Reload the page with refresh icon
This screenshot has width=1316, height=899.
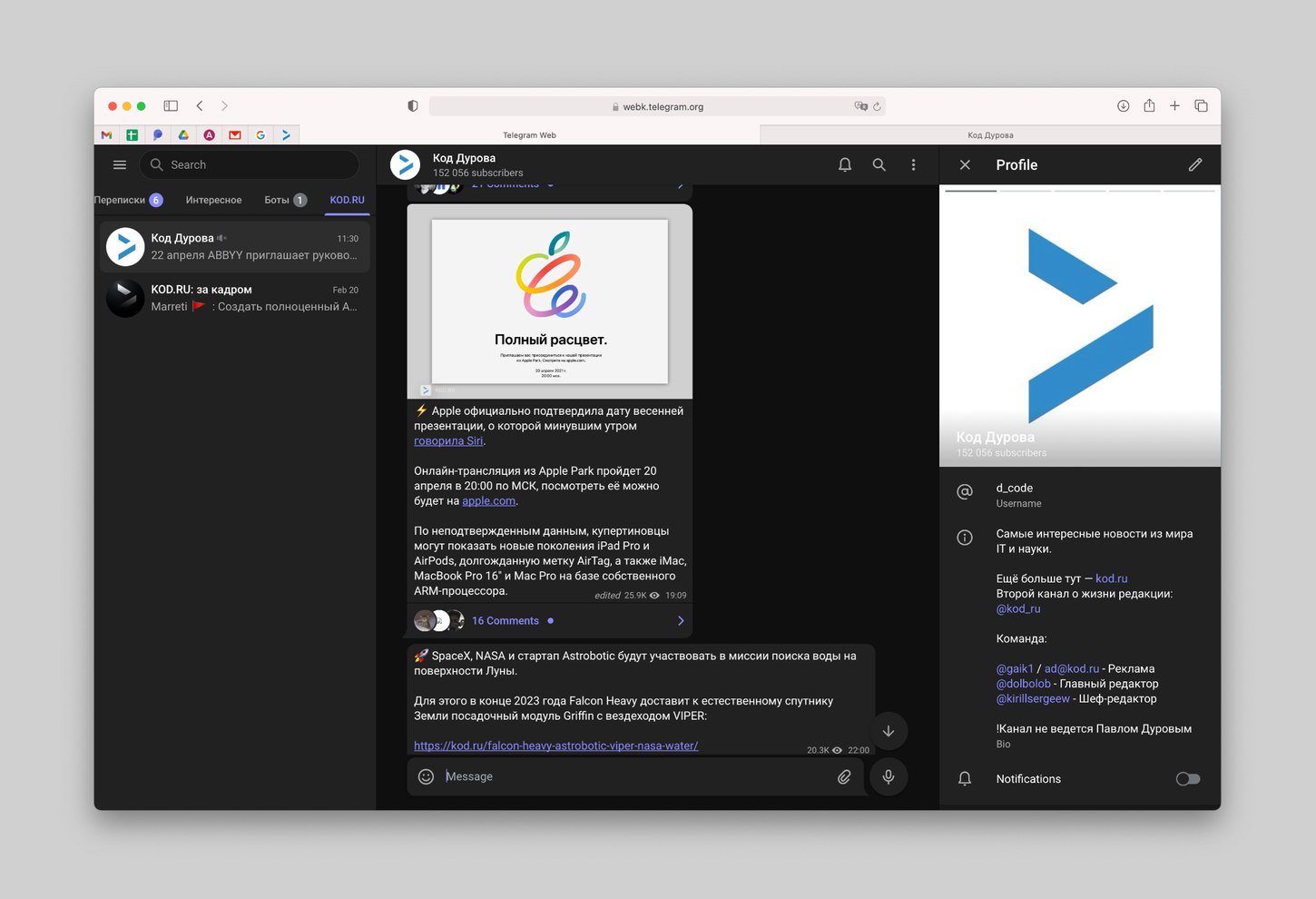(x=877, y=107)
